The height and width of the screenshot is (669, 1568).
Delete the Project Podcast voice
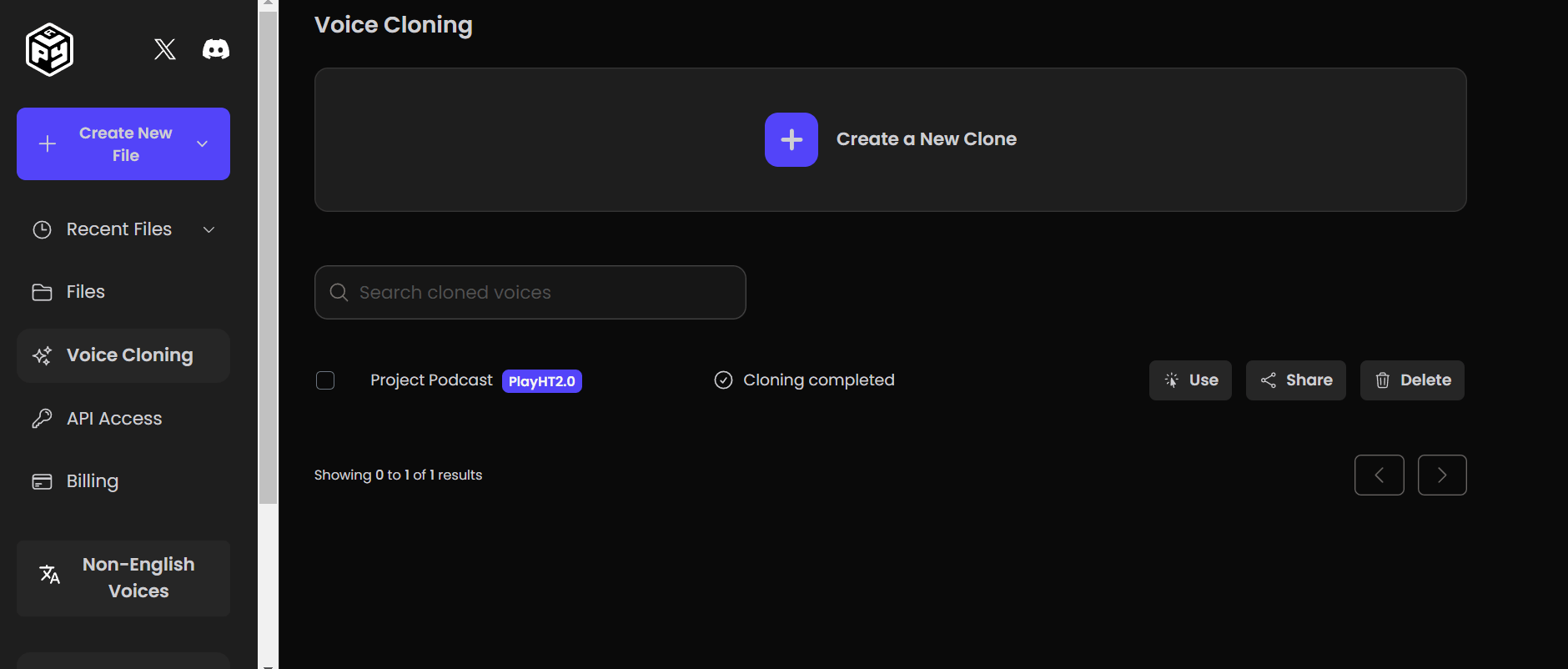[x=1411, y=380]
